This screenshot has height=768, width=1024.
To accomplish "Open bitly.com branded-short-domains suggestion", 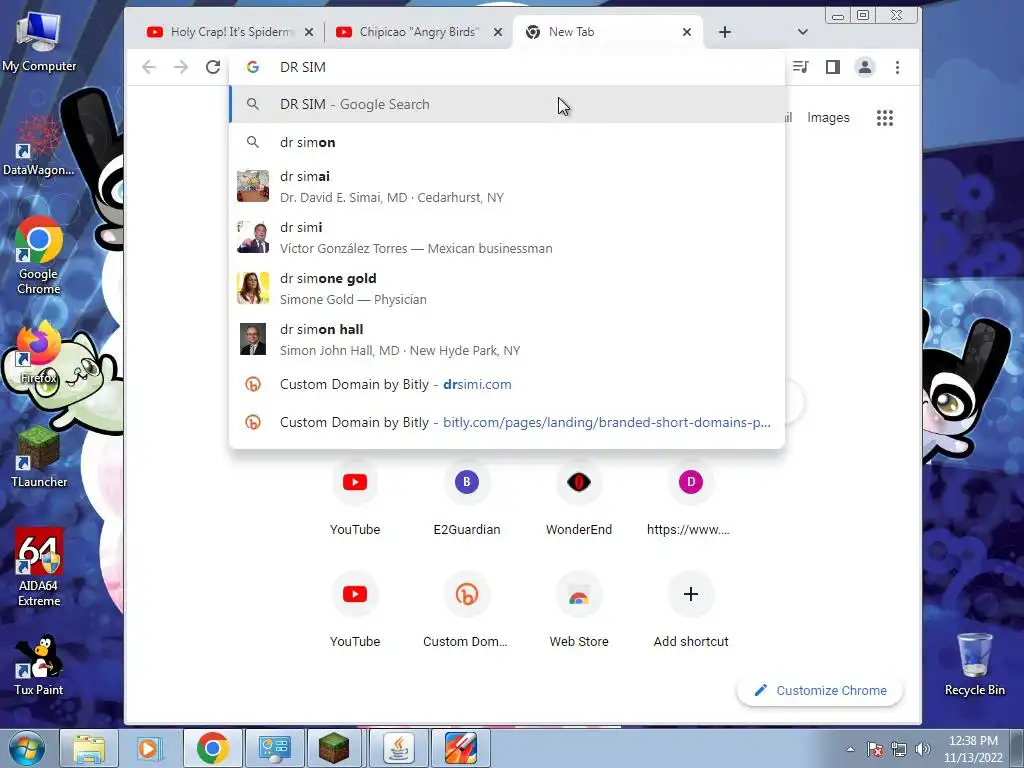I will click(507, 423).
